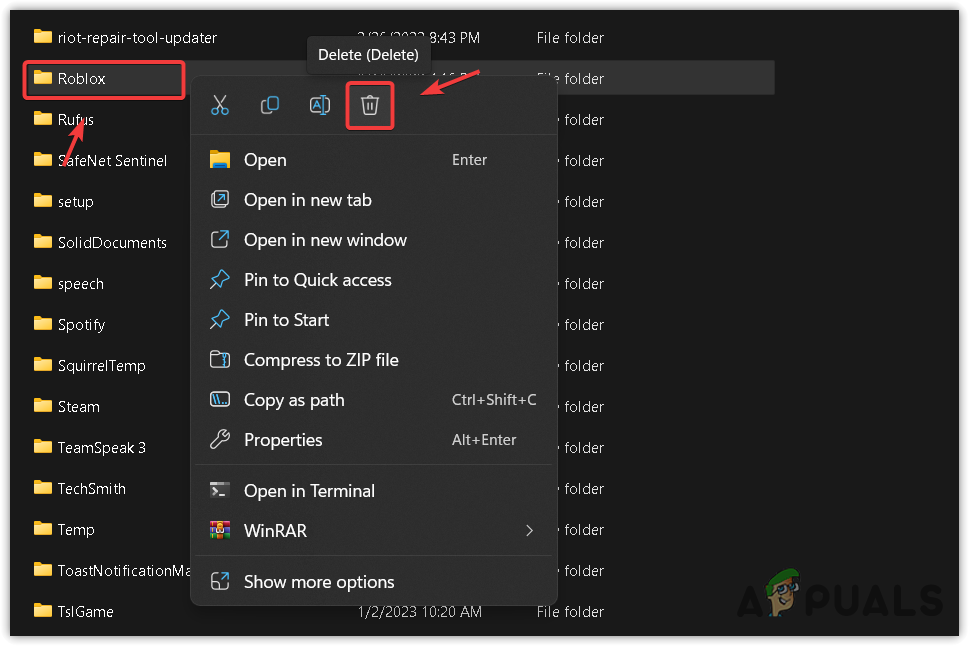Image resolution: width=969 pixels, height=646 pixels.
Task: Select the TeamSpeak 3 folder
Action: [101, 447]
